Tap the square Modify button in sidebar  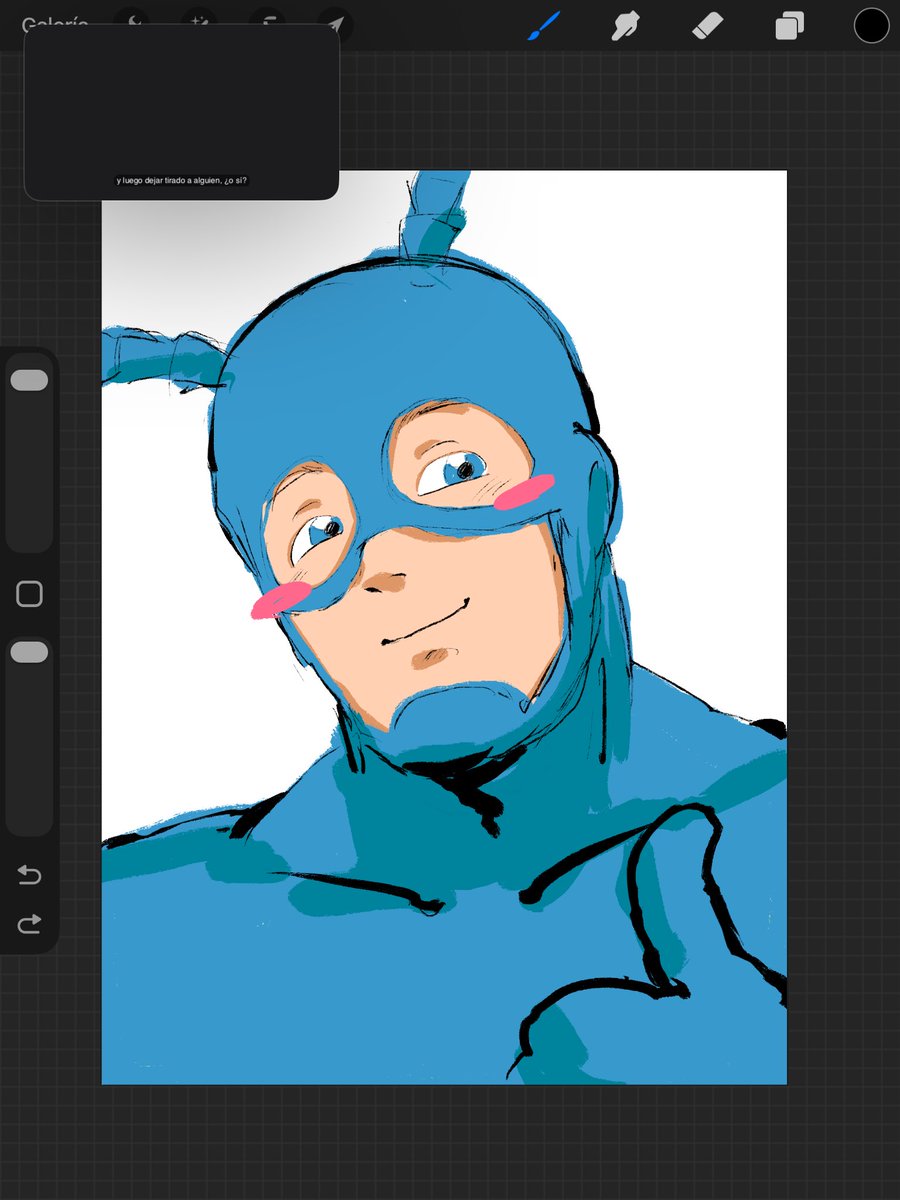[x=29, y=594]
